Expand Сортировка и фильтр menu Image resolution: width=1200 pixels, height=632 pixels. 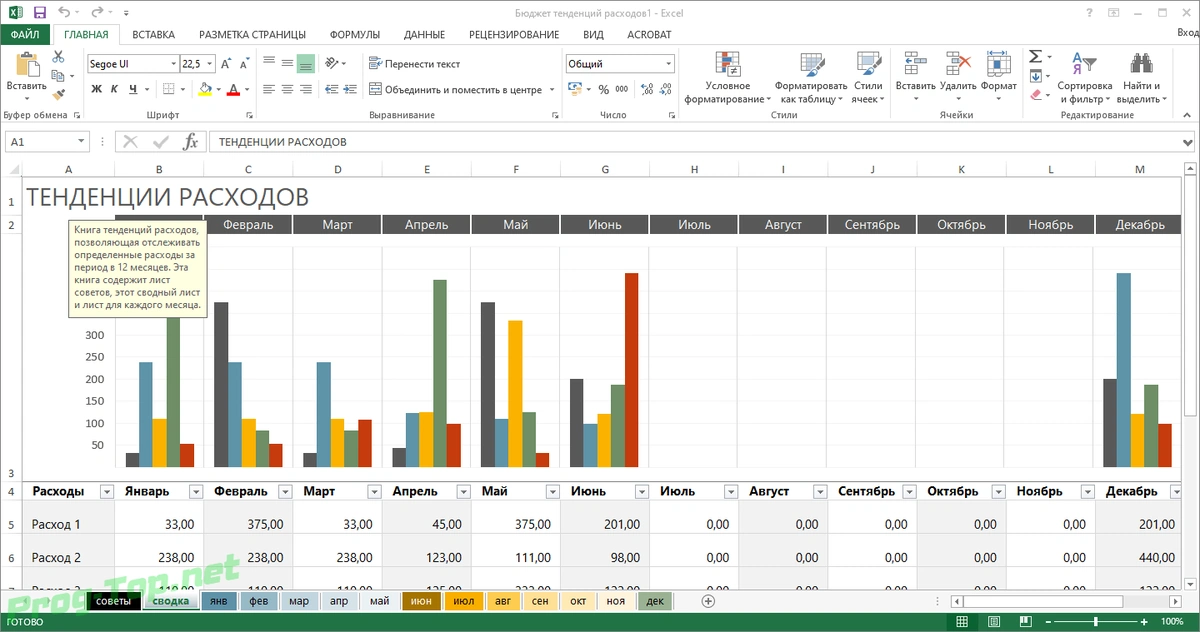pos(1085,77)
